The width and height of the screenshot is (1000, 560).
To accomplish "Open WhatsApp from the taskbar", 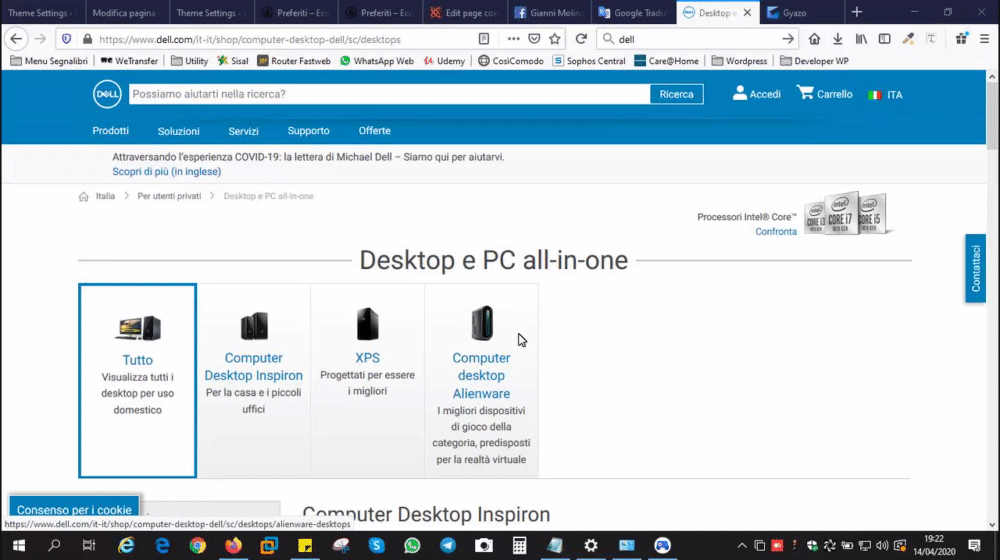I will click(412, 545).
